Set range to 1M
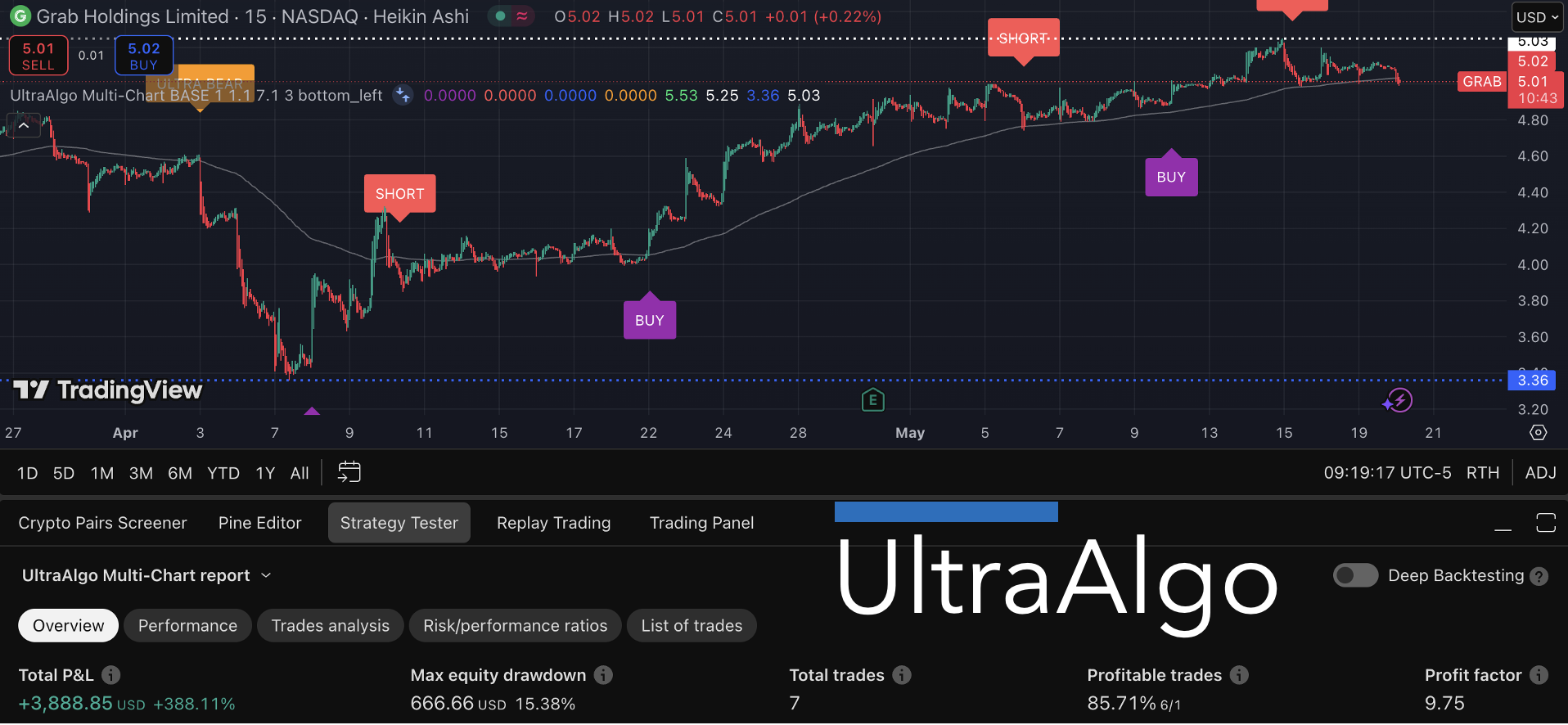1568x725 pixels. pos(102,473)
